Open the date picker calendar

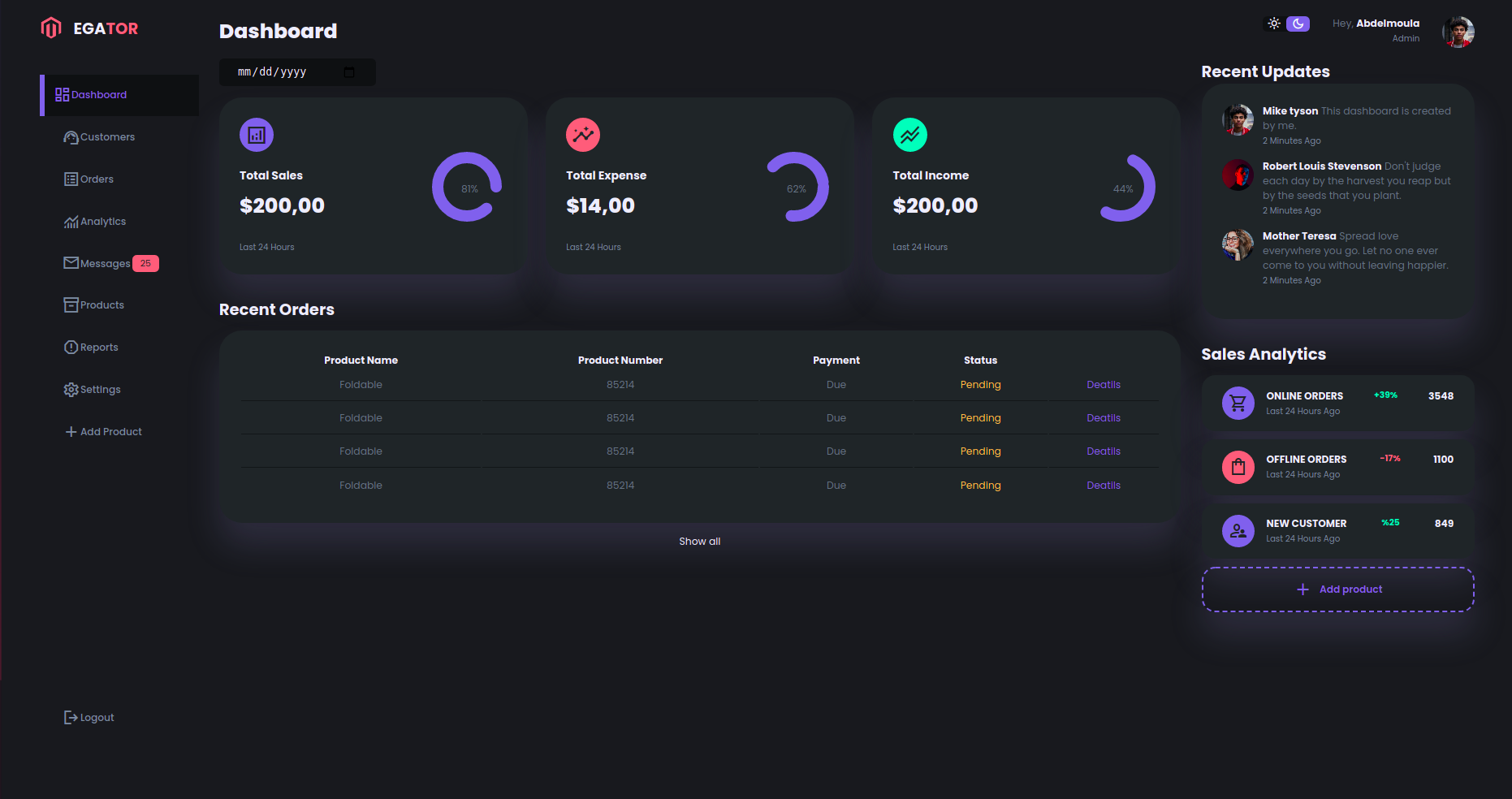point(349,71)
